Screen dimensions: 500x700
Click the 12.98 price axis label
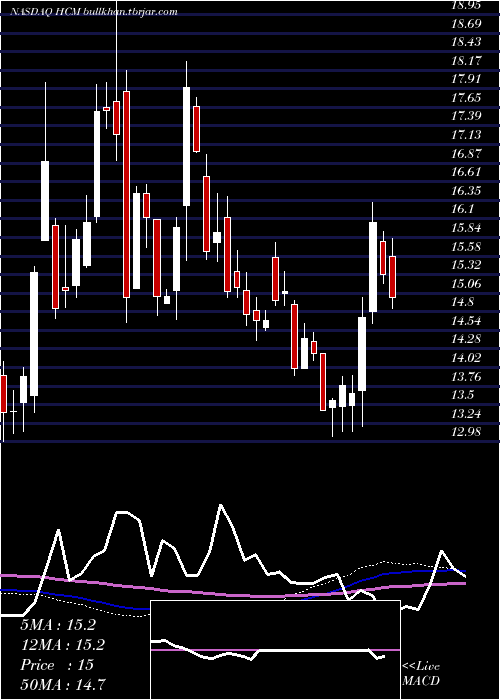pyautogui.click(x=466, y=432)
